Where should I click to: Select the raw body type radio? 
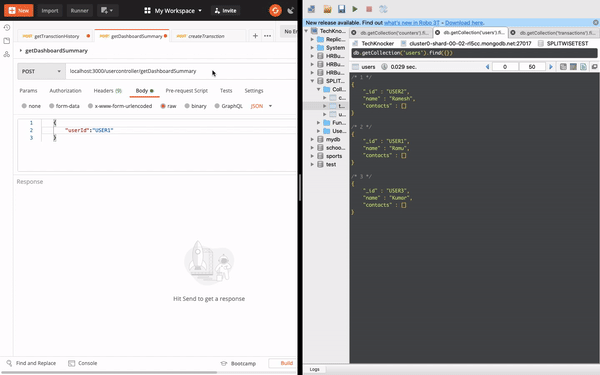click(x=163, y=106)
